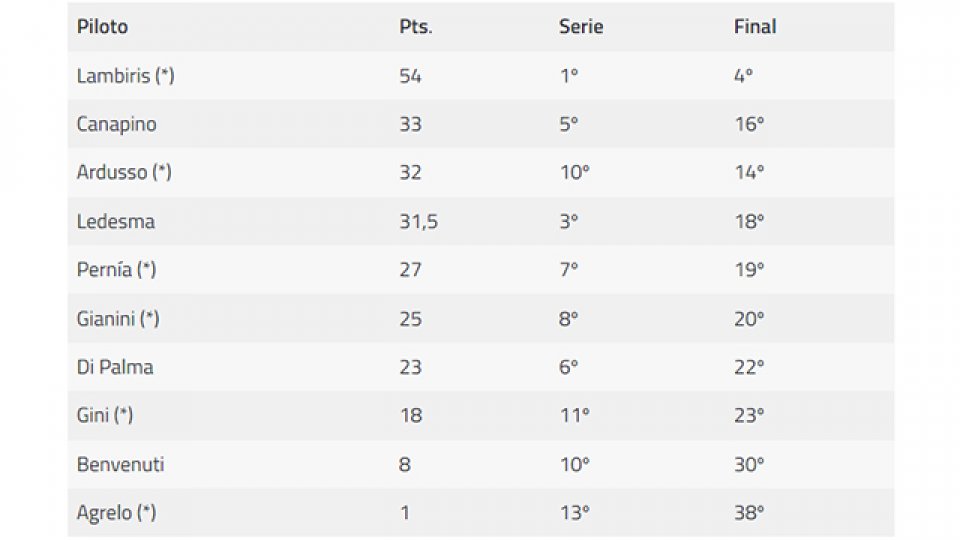Select the Canapino row name
Image resolution: width=960 pixels, height=540 pixels.
(x=116, y=124)
